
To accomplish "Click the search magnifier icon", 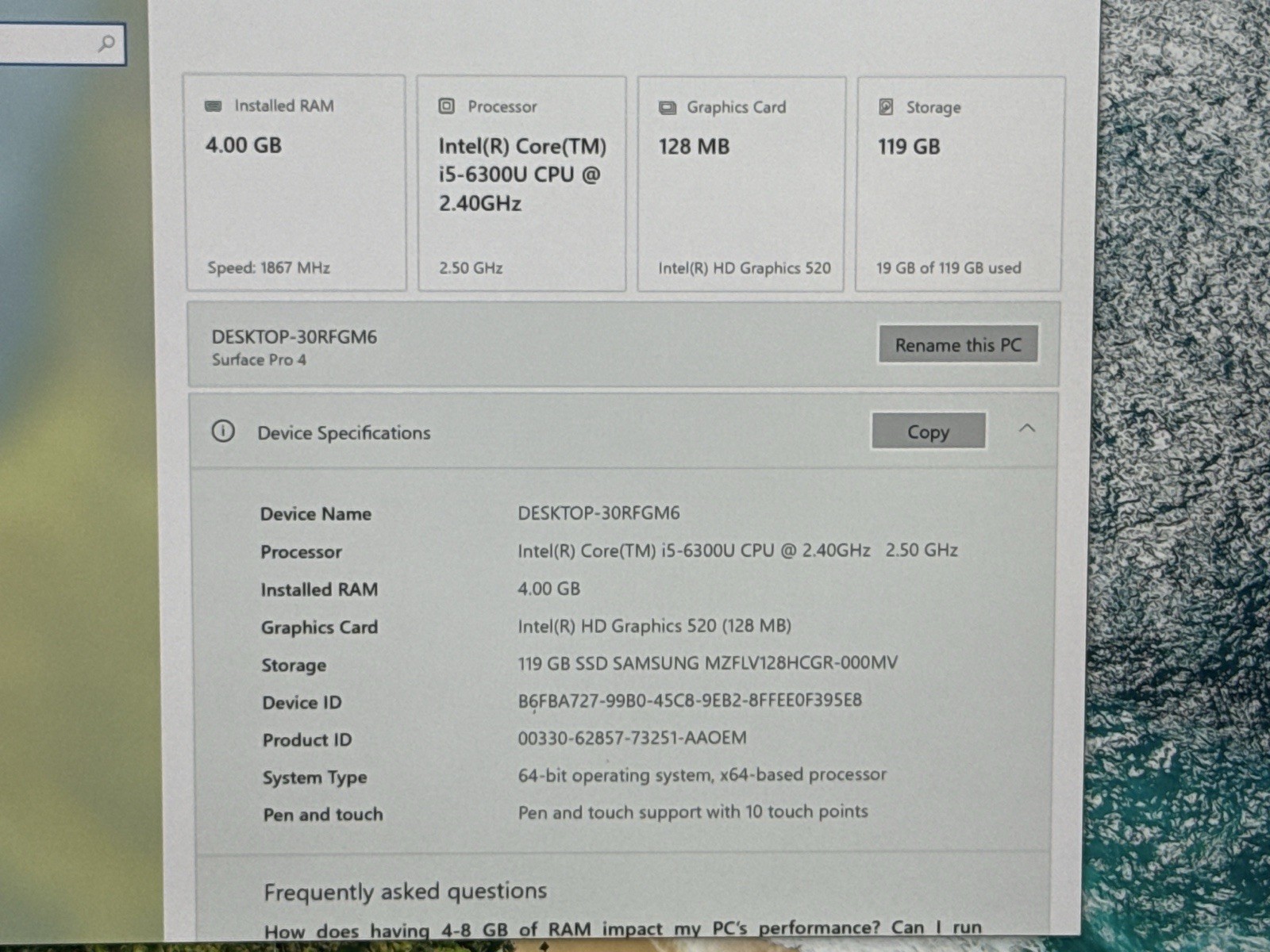I will [x=106, y=43].
